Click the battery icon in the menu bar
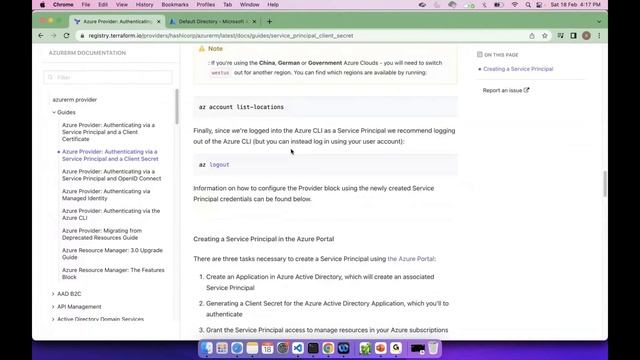This screenshot has height=360, width=640. coord(498,5)
